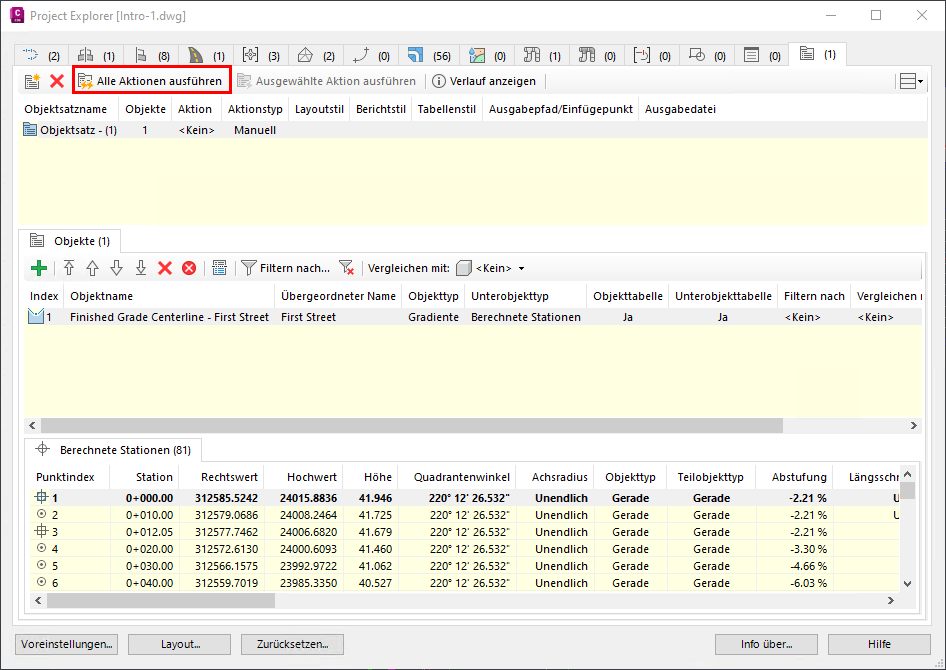Screen dimensions: 946x670
Task: Click the Civil 3D app icon in title bar
Action: tap(17, 15)
